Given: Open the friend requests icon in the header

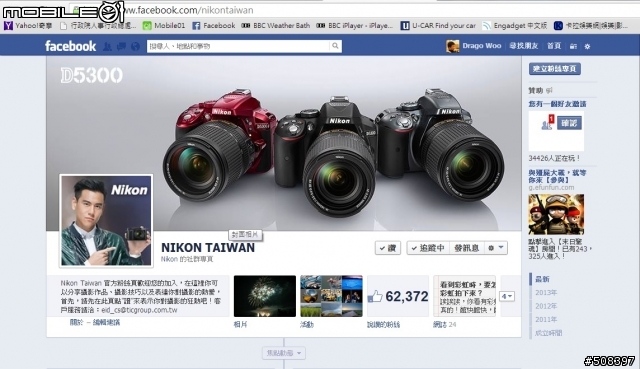Looking at the screenshot, I should pos(107,46).
